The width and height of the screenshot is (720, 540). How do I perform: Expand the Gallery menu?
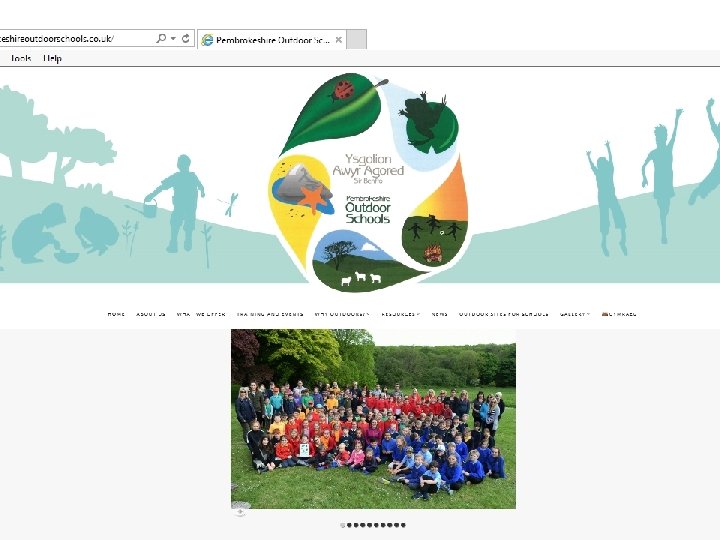point(574,314)
